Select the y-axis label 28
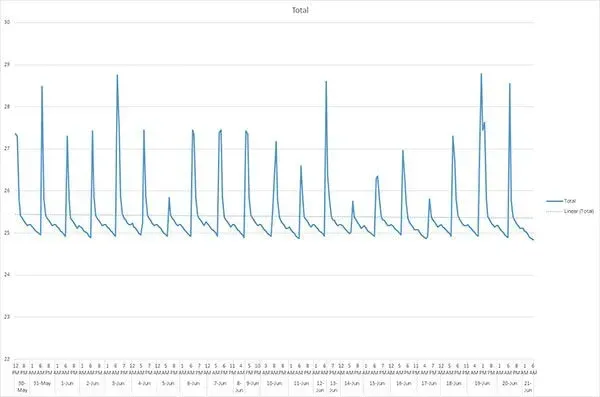Viewport: 600px width, 397px height. coord(7,106)
